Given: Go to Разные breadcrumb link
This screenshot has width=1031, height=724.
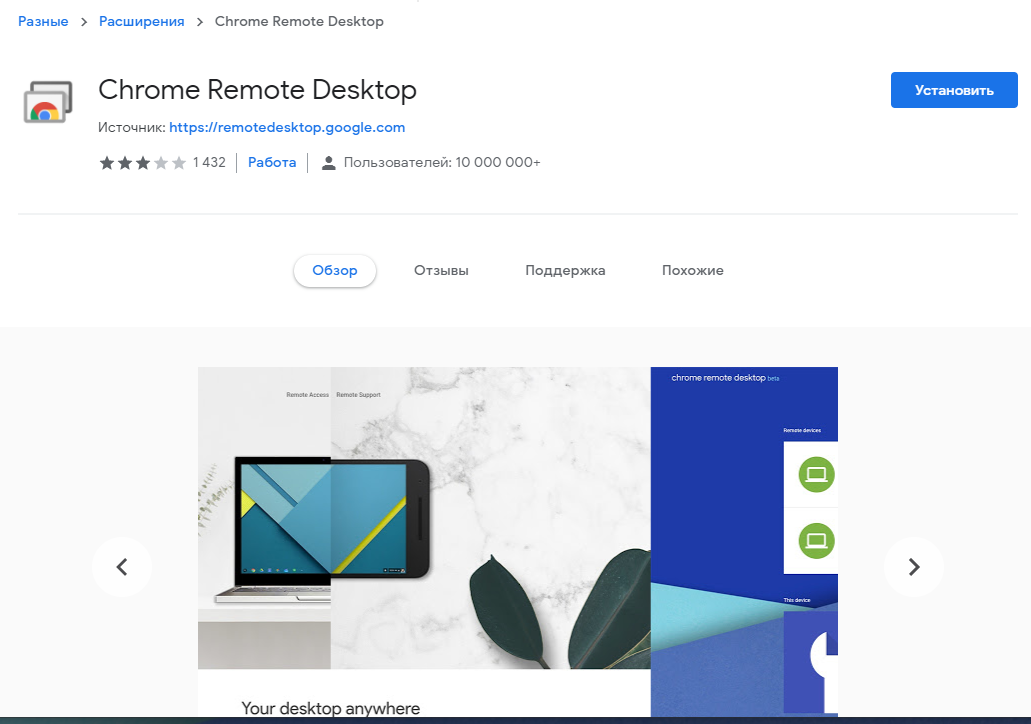Looking at the screenshot, I should (43, 22).
